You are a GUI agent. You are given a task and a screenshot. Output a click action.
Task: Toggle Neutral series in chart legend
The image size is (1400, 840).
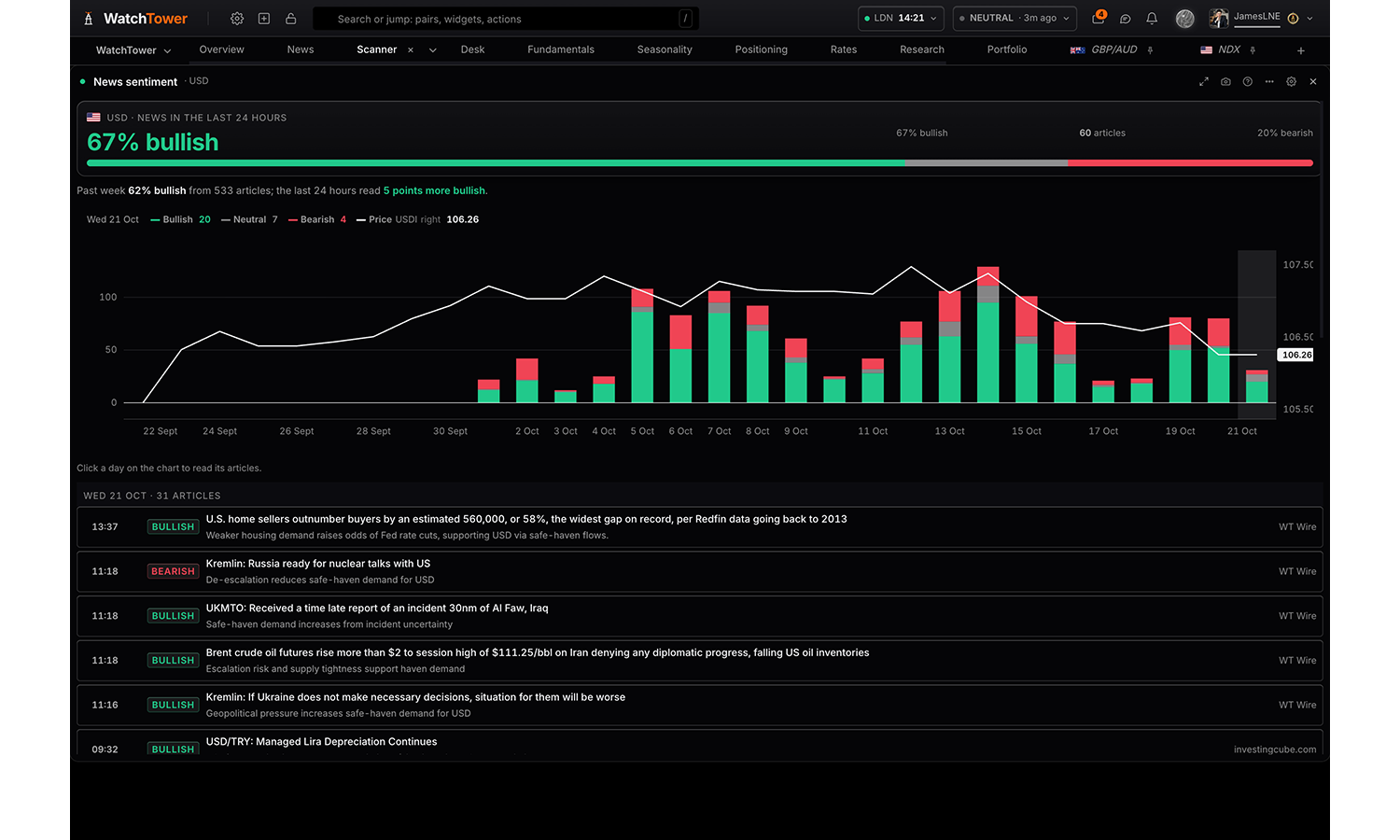pos(249,220)
